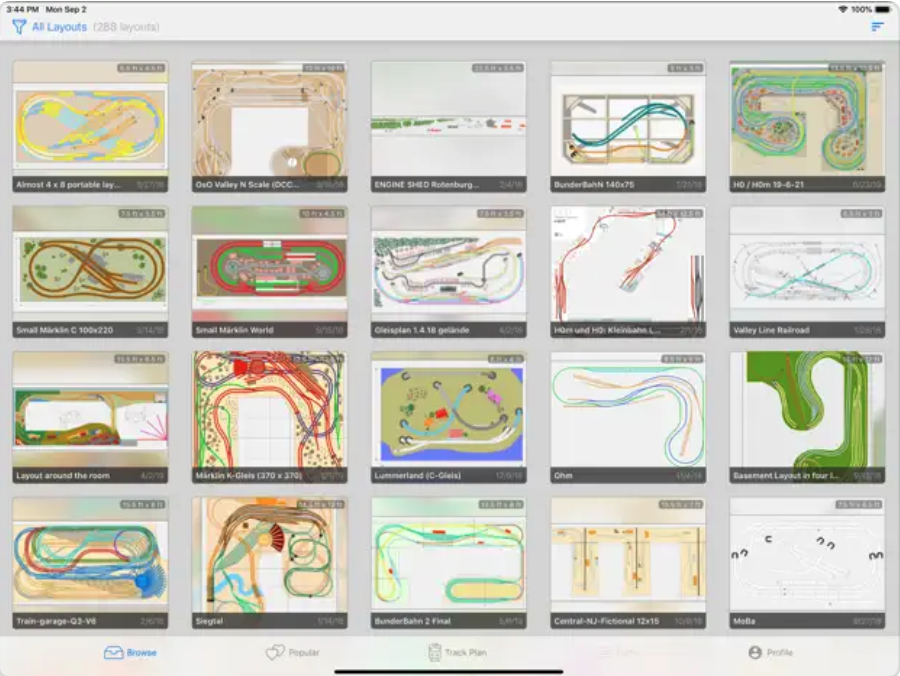Open the Central-NJ-Fictional 12x15 layout
The height and width of the screenshot is (676, 900).
click(x=628, y=563)
